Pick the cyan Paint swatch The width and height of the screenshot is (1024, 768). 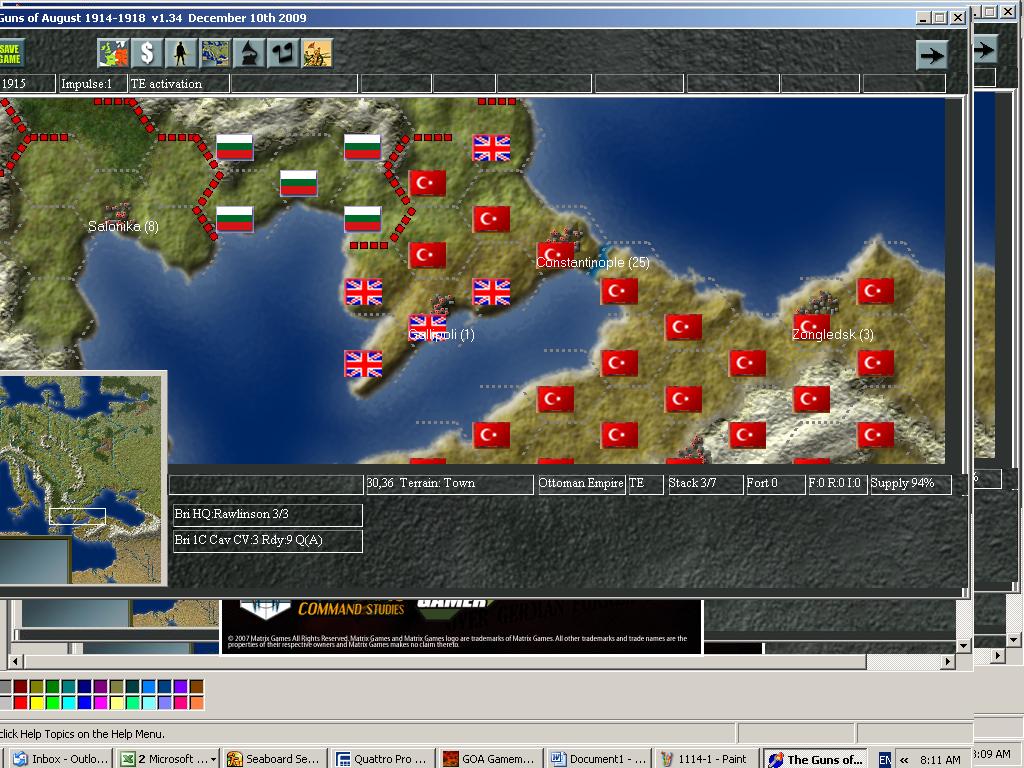[68, 703]
